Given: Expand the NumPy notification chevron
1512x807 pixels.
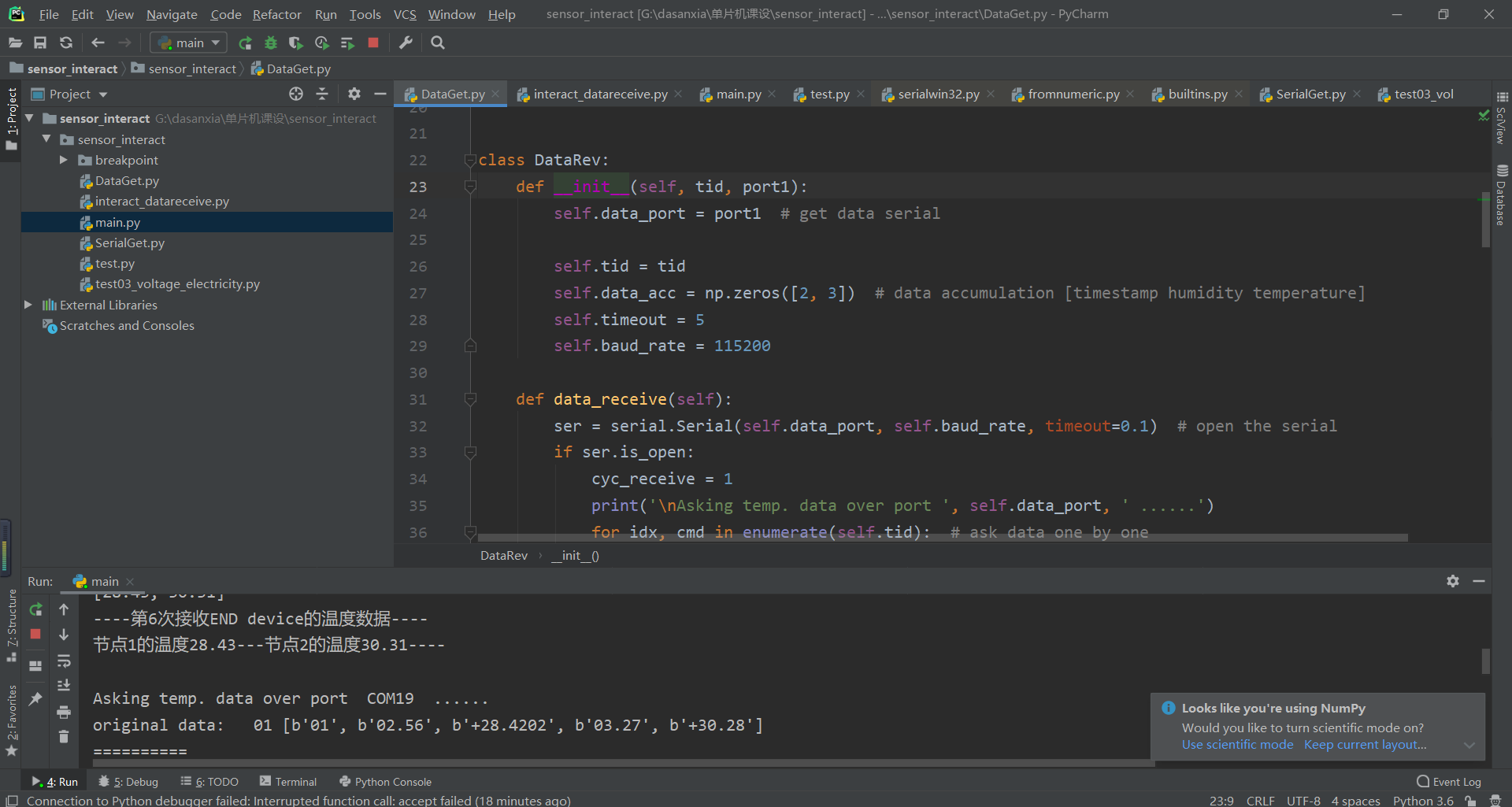Looking at the screenshot, I should coord(1469,745).
